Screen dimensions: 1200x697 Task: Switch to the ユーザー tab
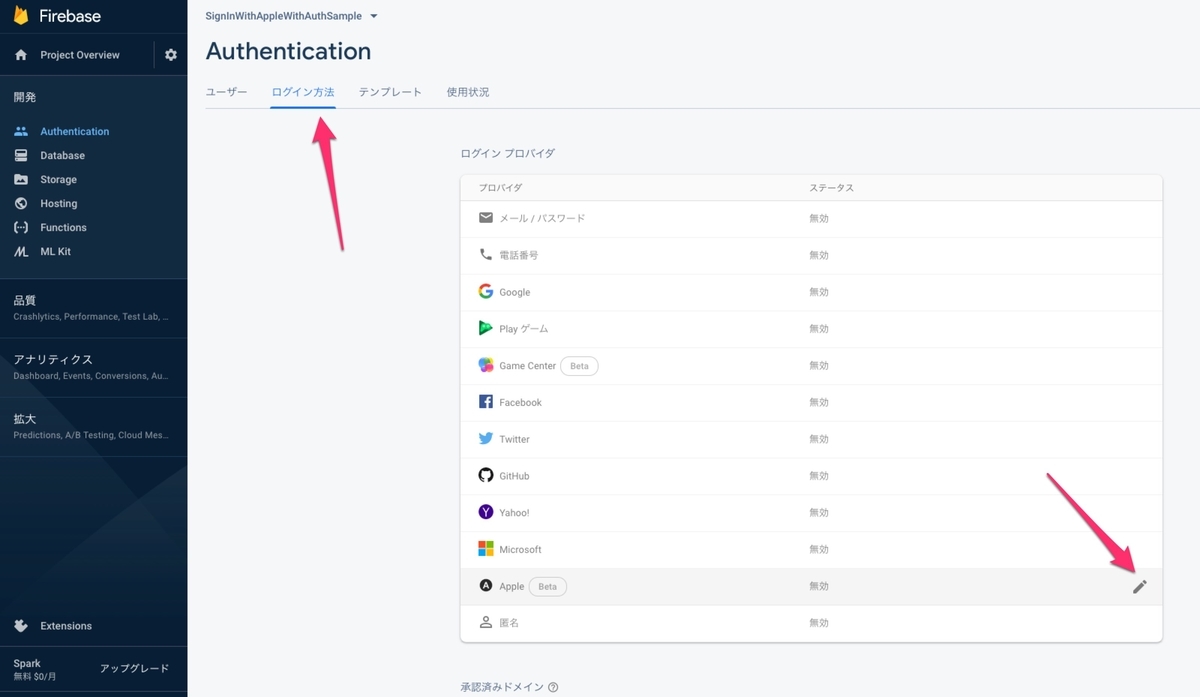pos(226,92)
